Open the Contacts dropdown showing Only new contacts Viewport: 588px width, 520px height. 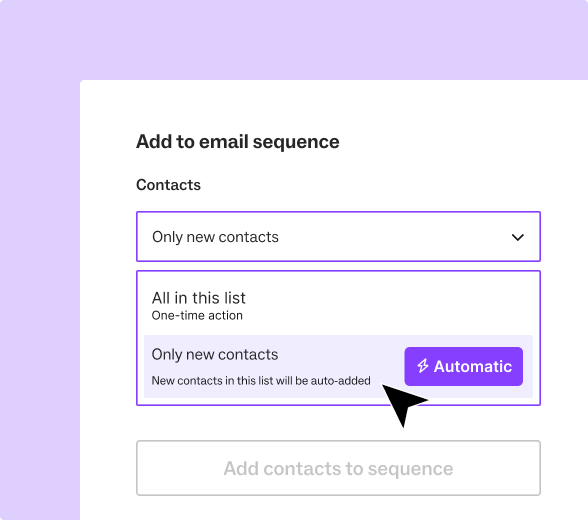[x=338, y=237]
